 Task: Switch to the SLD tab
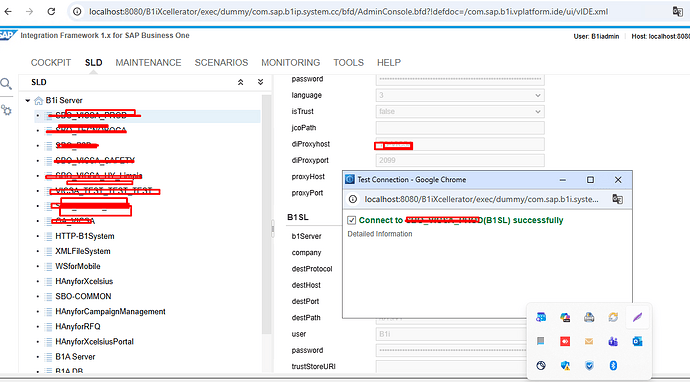[x=94, y=62]
